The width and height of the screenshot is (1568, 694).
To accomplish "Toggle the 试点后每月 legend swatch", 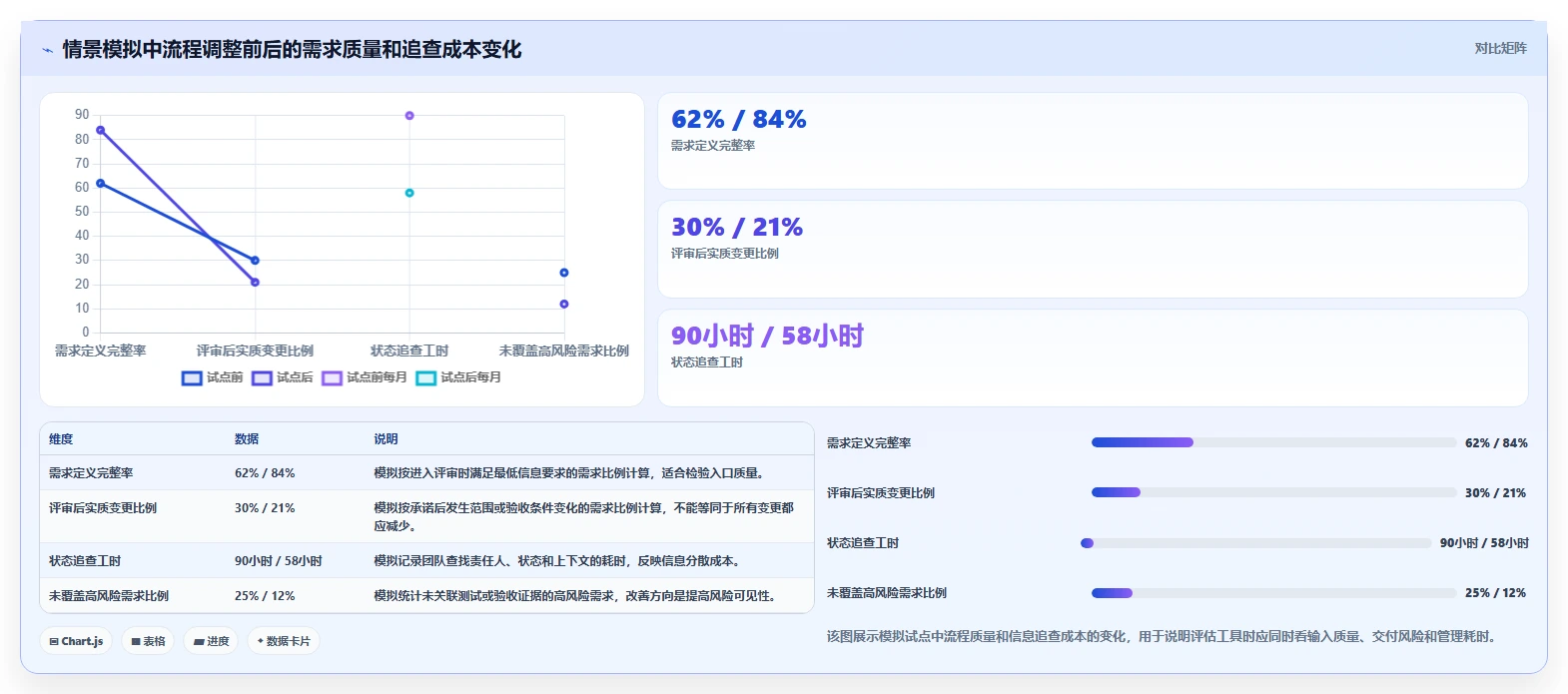I will pyautogui.click(x=425, y=378).
